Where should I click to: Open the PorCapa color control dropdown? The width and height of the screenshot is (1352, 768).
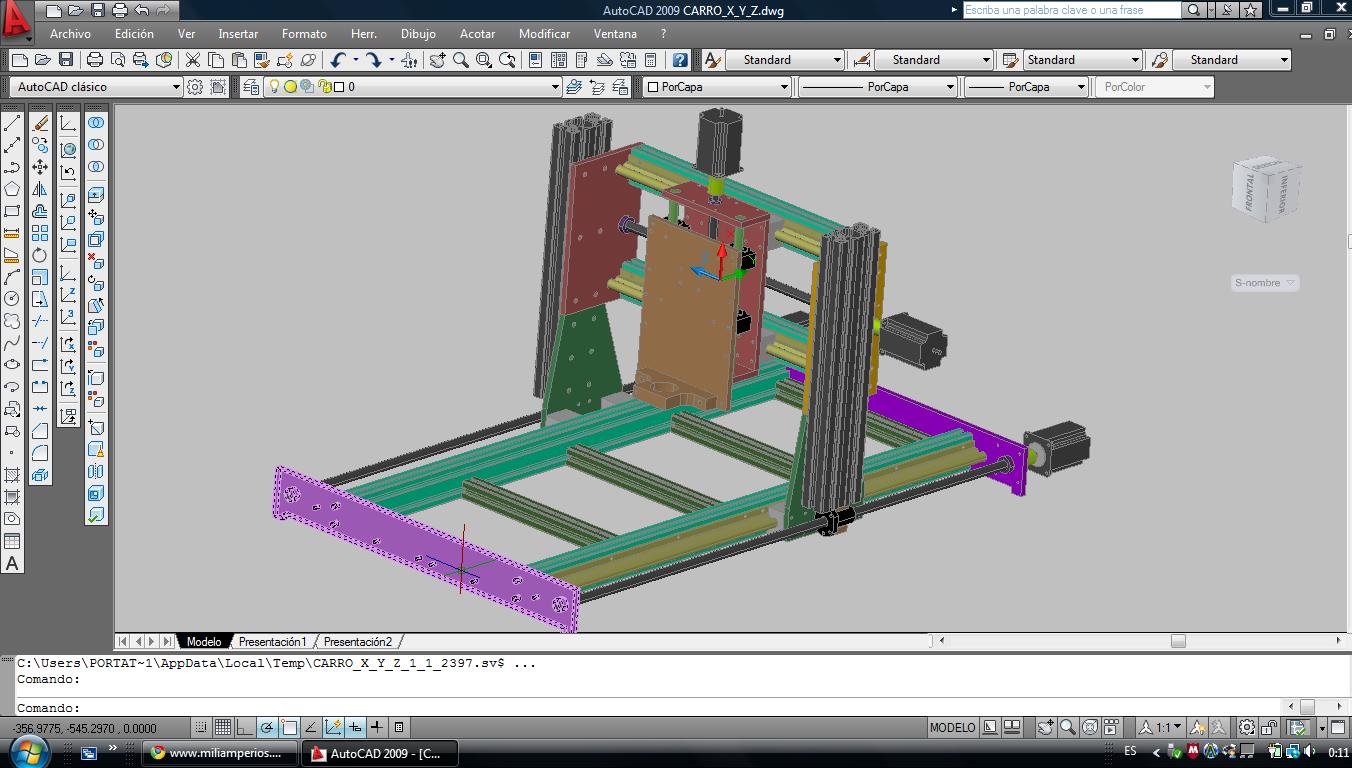784,87
